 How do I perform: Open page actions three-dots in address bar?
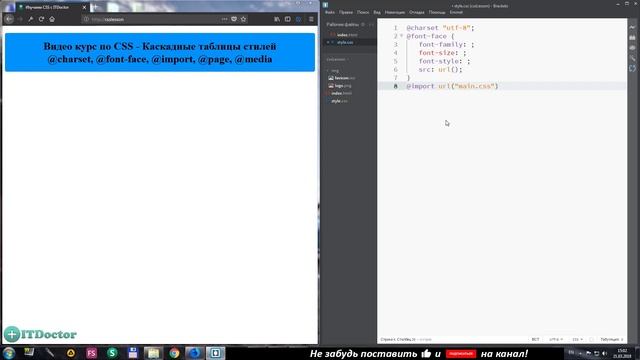pos(224,19)
